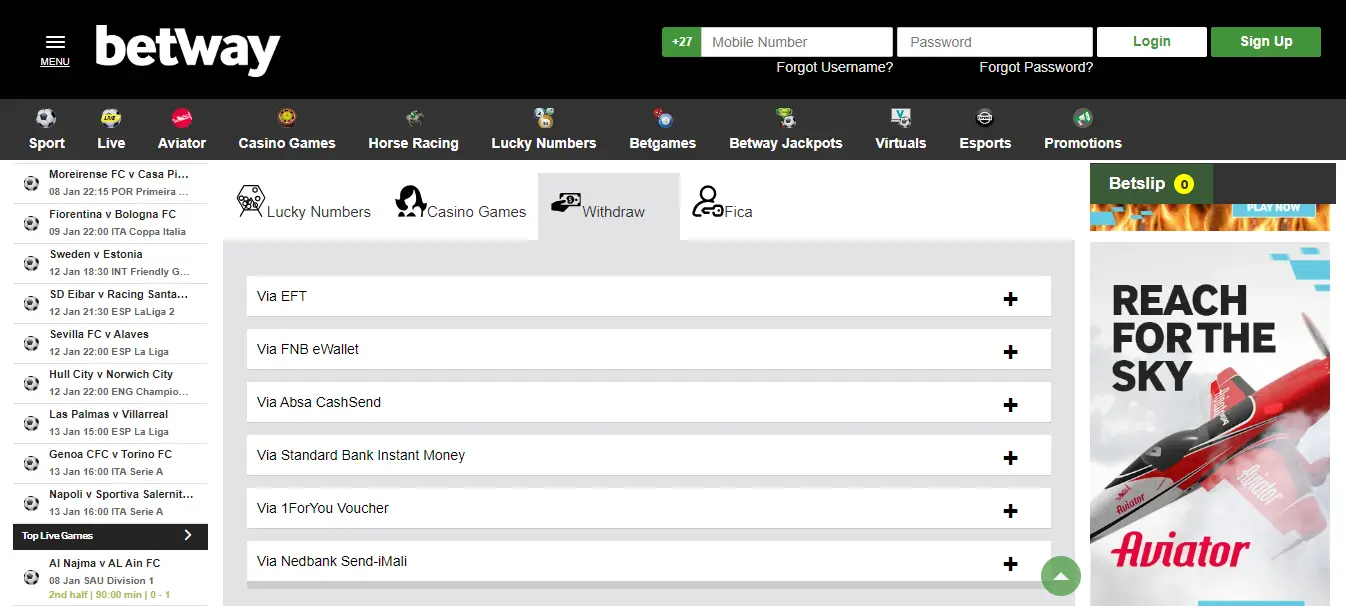Open the Aviator Reach For The Sky banner
This screenshot has height=606, width=1346.
pyautogui.click(x=1209, y=420)
